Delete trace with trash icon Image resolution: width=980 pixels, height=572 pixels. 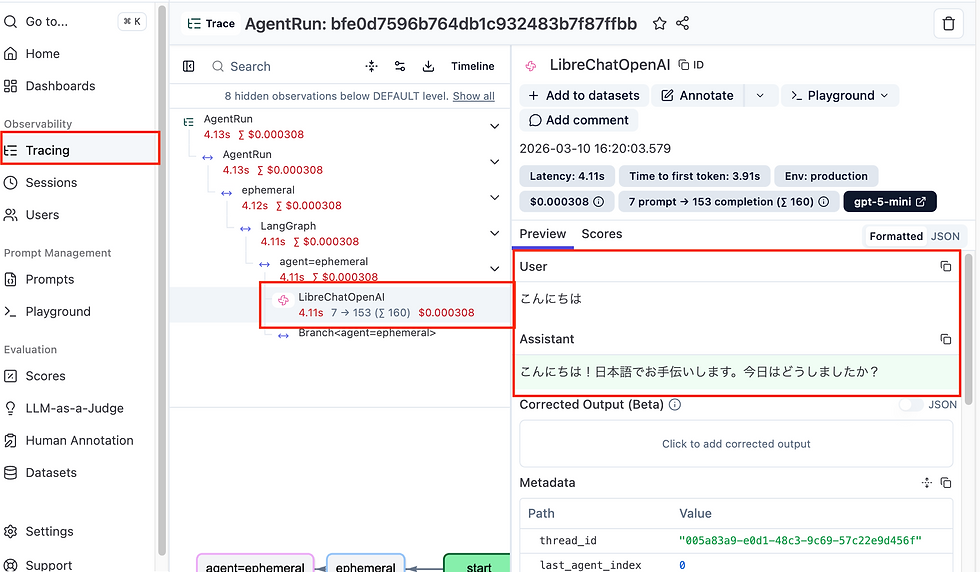[x=949, y=24]
